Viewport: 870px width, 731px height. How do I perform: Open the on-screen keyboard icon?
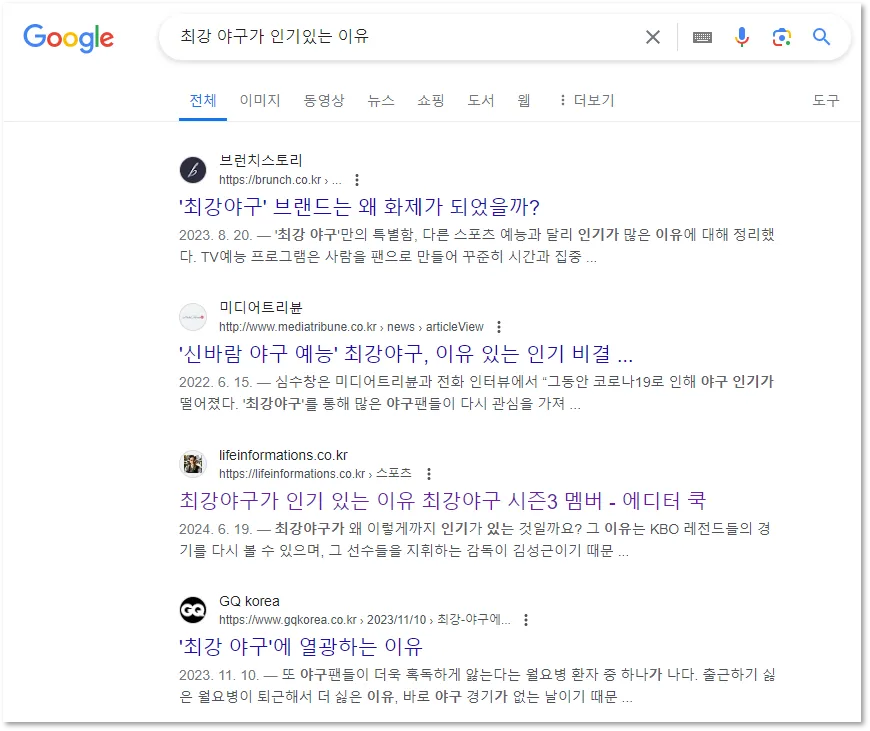point(701,36)
